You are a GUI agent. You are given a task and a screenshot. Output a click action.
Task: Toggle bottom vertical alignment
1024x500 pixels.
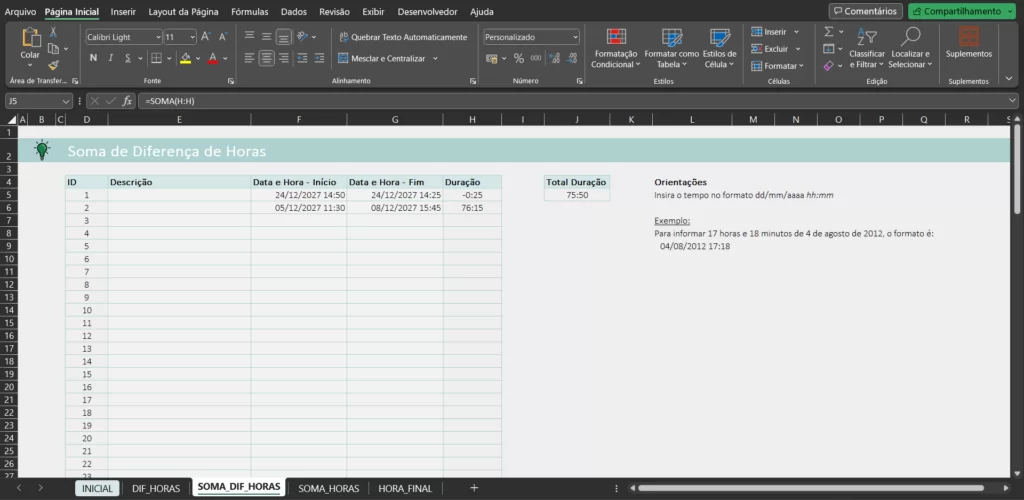click(x=283, y=37)
